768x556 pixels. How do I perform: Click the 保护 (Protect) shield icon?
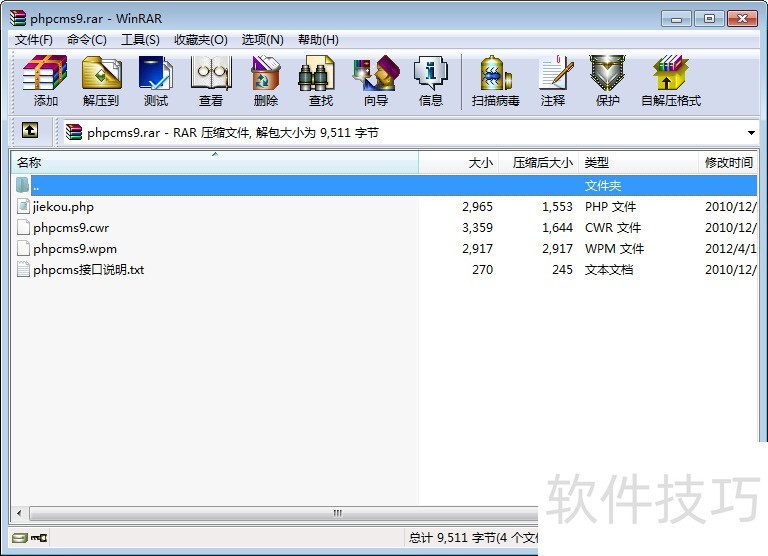click(x=607, y=81)
